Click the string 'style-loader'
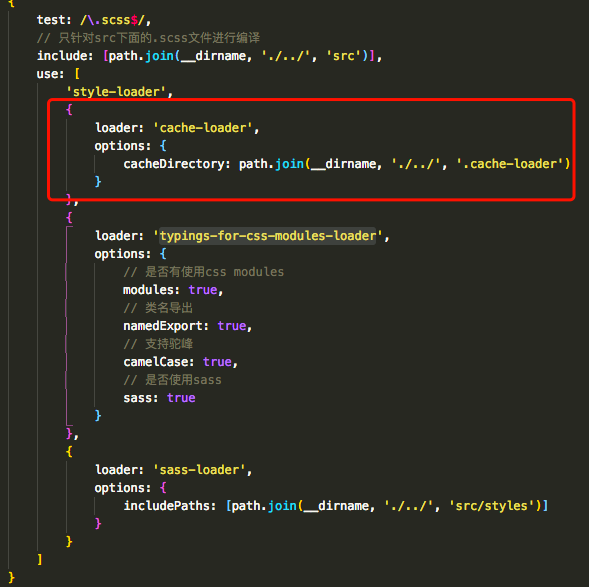589x587 pixels. (x=116, y=92)
